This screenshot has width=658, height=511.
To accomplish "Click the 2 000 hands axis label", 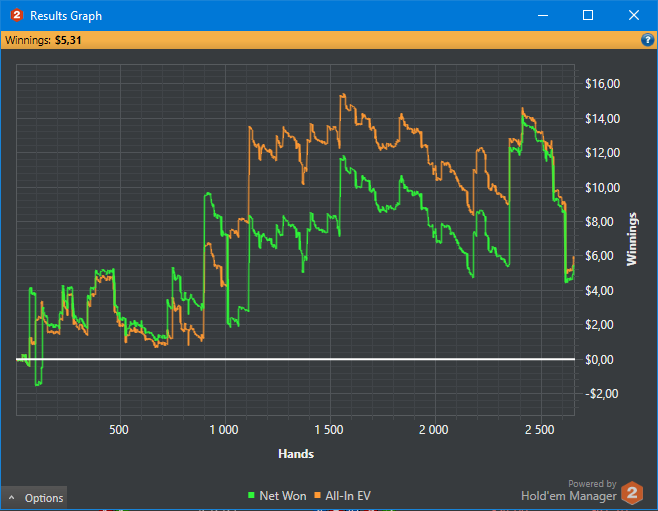I will tap(433, 430).
